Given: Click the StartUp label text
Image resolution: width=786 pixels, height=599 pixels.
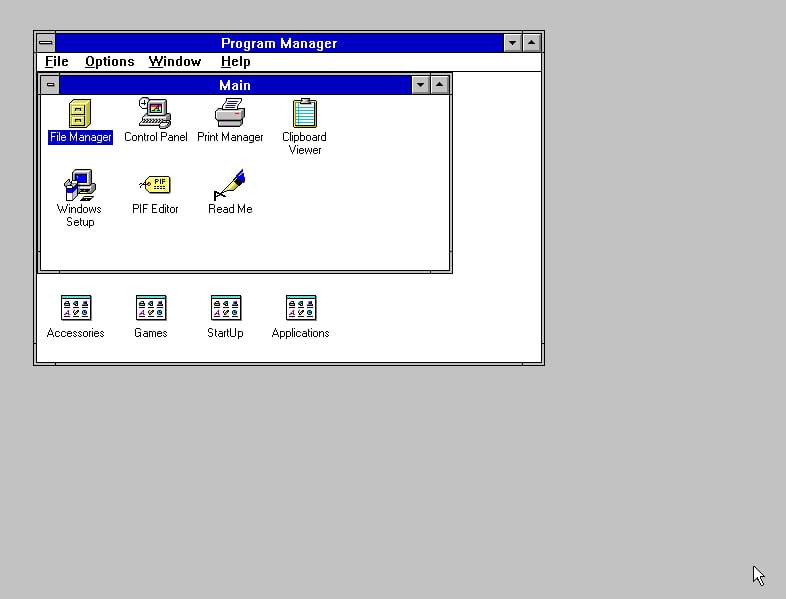Looking at the screenshot, I should [x=226, y=333].
